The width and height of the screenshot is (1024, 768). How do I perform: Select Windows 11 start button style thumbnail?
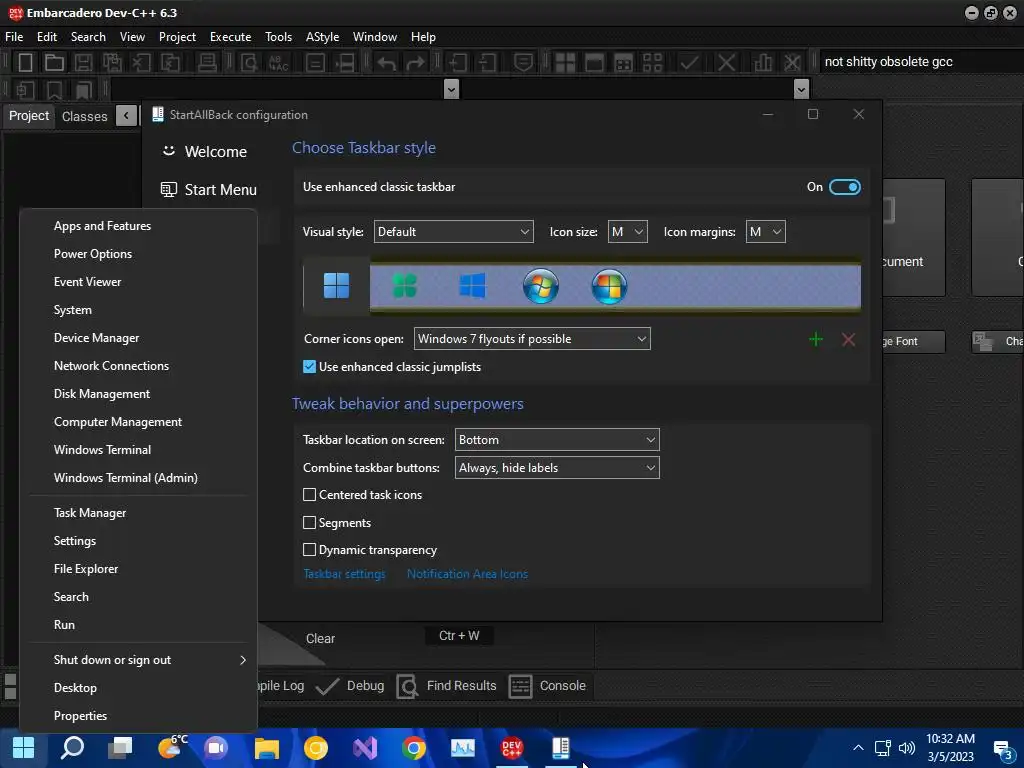click(x=336, y=285)
